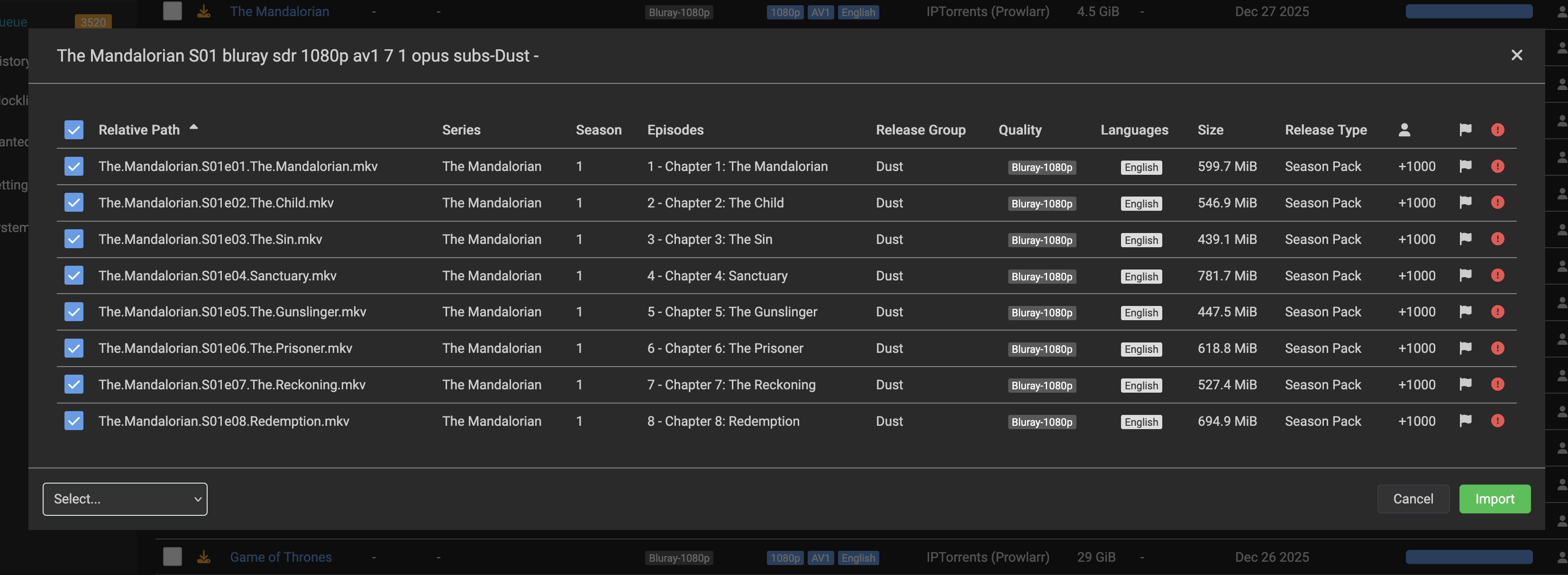Click the custom format score person header icon
The image size is (1568, 575).
1404,130
